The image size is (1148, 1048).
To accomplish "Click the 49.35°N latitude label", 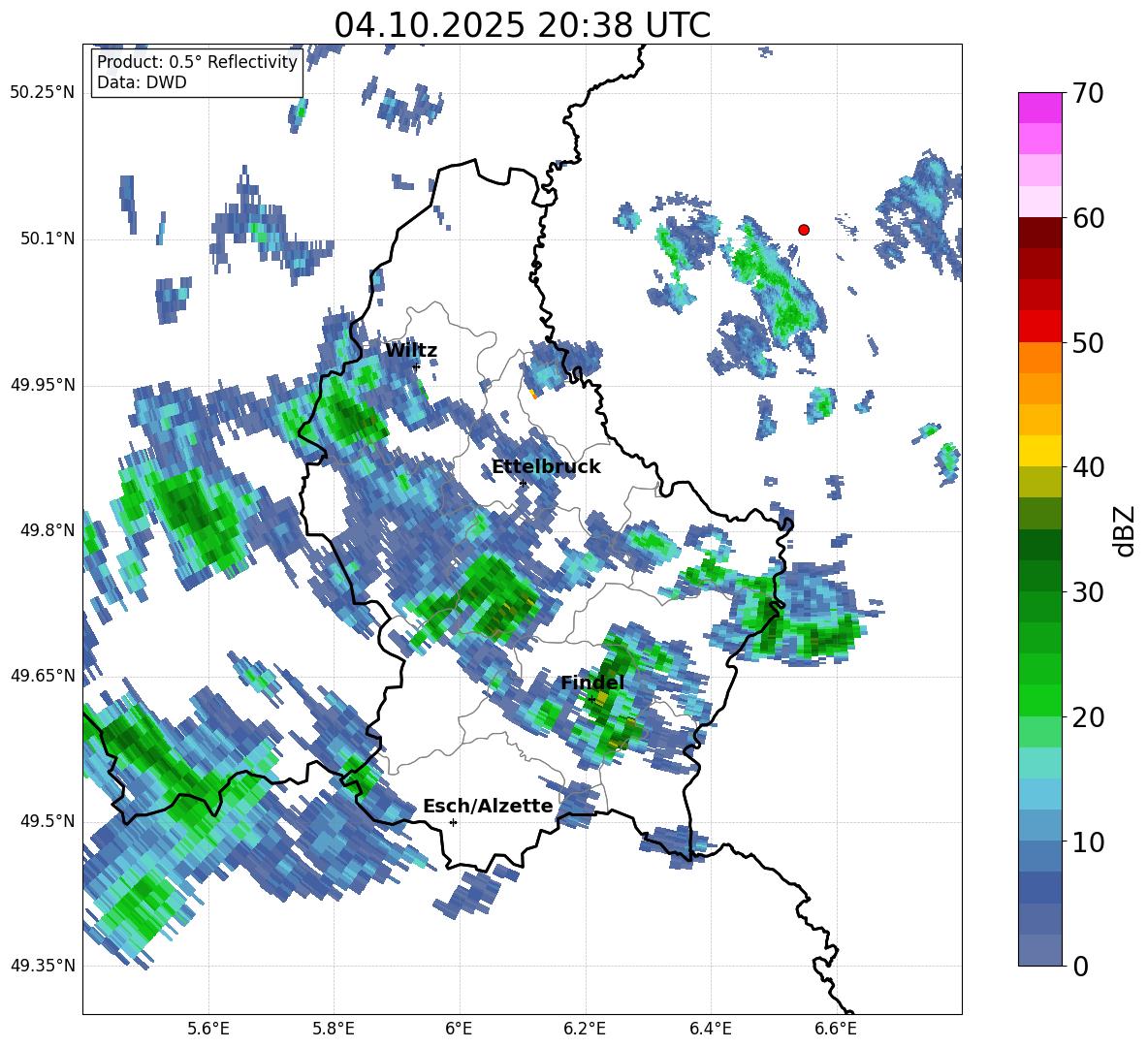I will click(43, 966).
